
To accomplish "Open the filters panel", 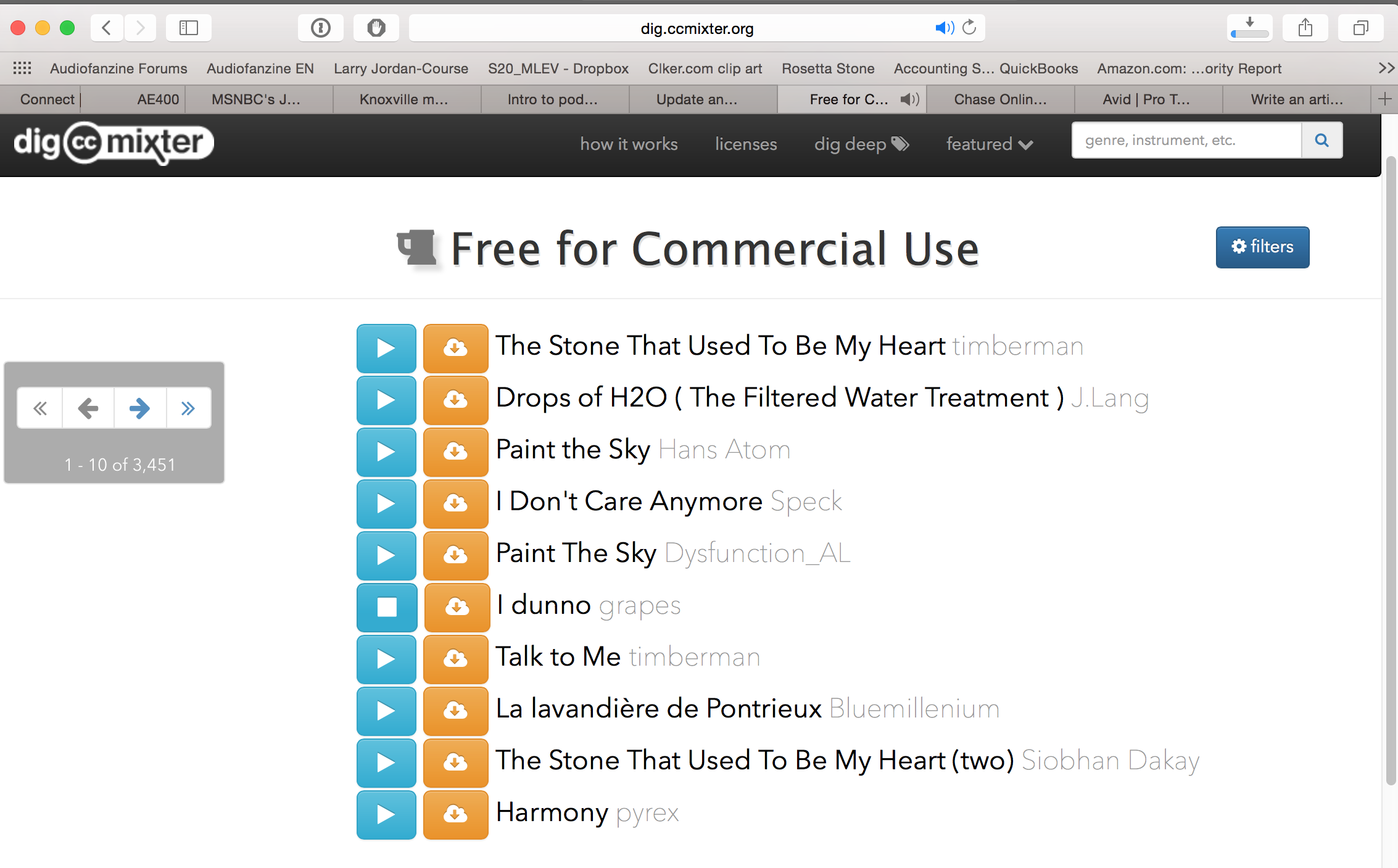I will (1262, 247).
